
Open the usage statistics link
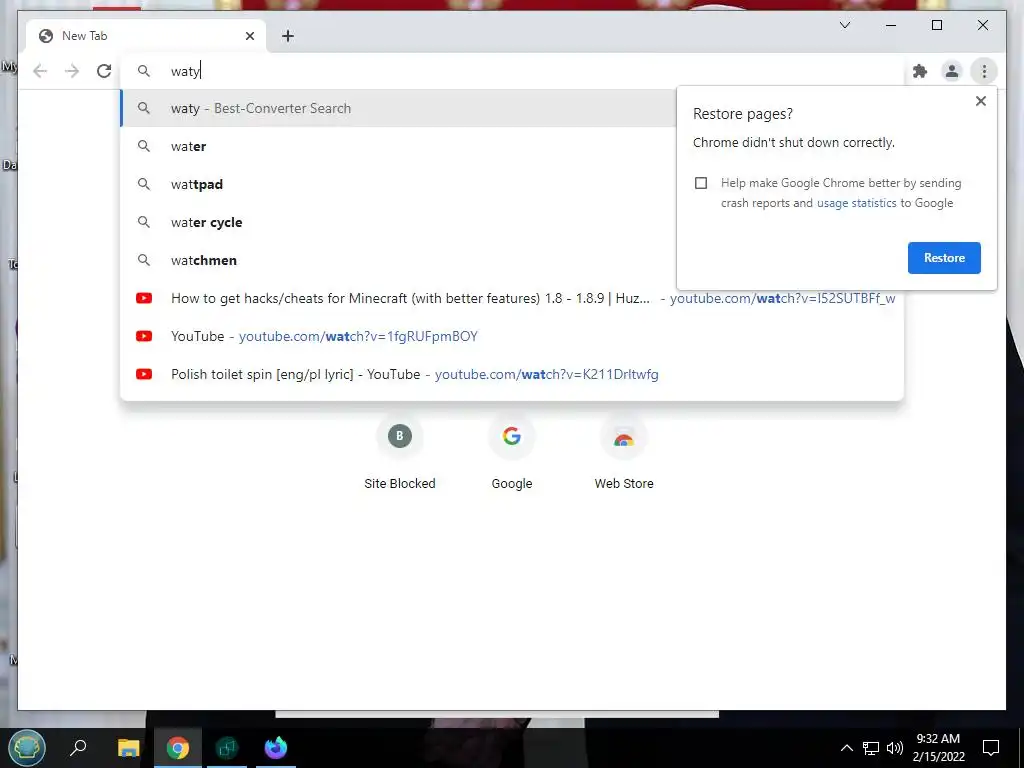click(x=856, y=203)
